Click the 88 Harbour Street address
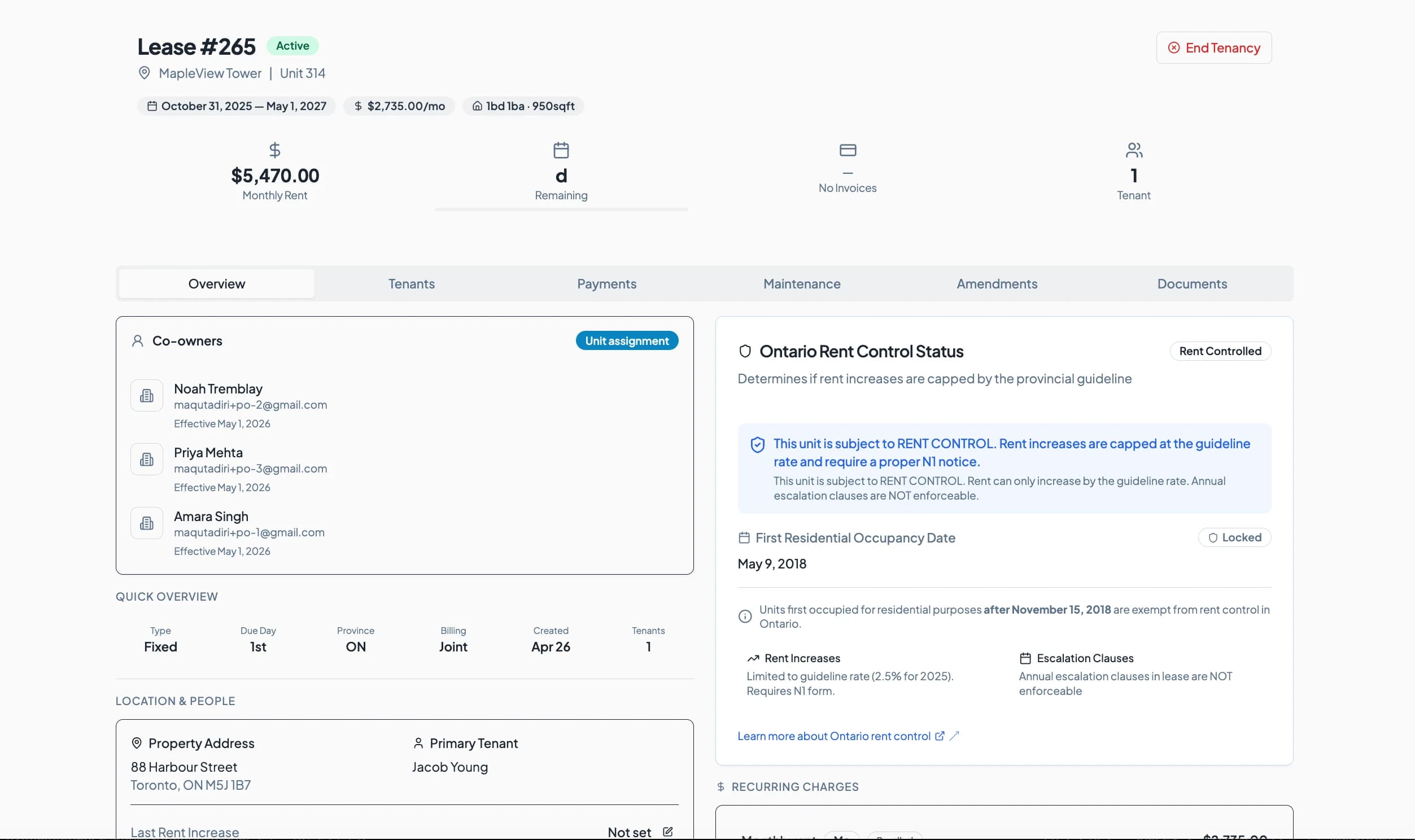This screenshot has width=1415, height=840. [x=184, y=767]
